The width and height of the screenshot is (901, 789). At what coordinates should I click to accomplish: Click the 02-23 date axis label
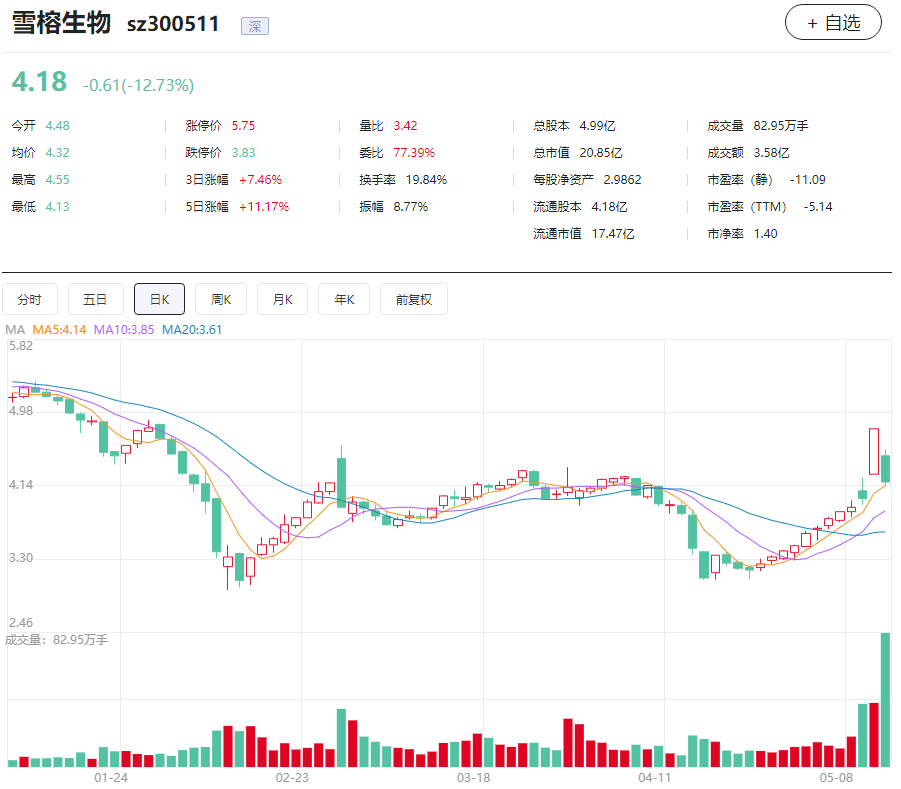[x=292, y=778]
